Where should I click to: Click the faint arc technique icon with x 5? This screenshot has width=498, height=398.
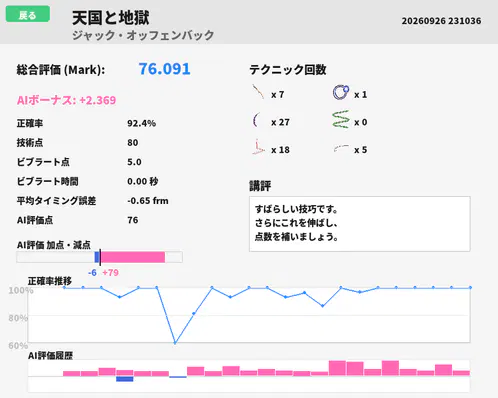pyautogui.click(x=341, y=148)
